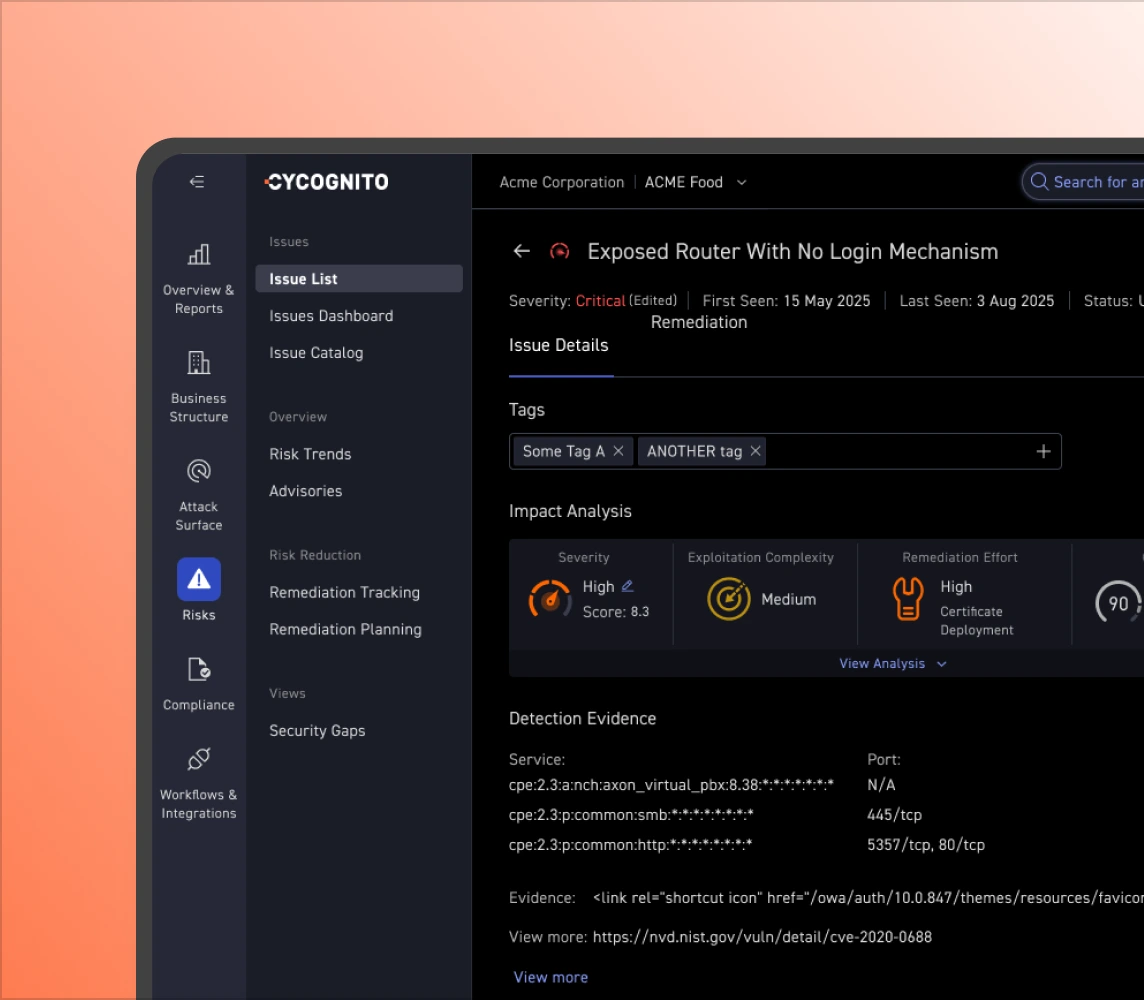The width and height of the screenshot is (1144, 1000).
Task: Remove the Some Tag A tag
Action: 618,451
